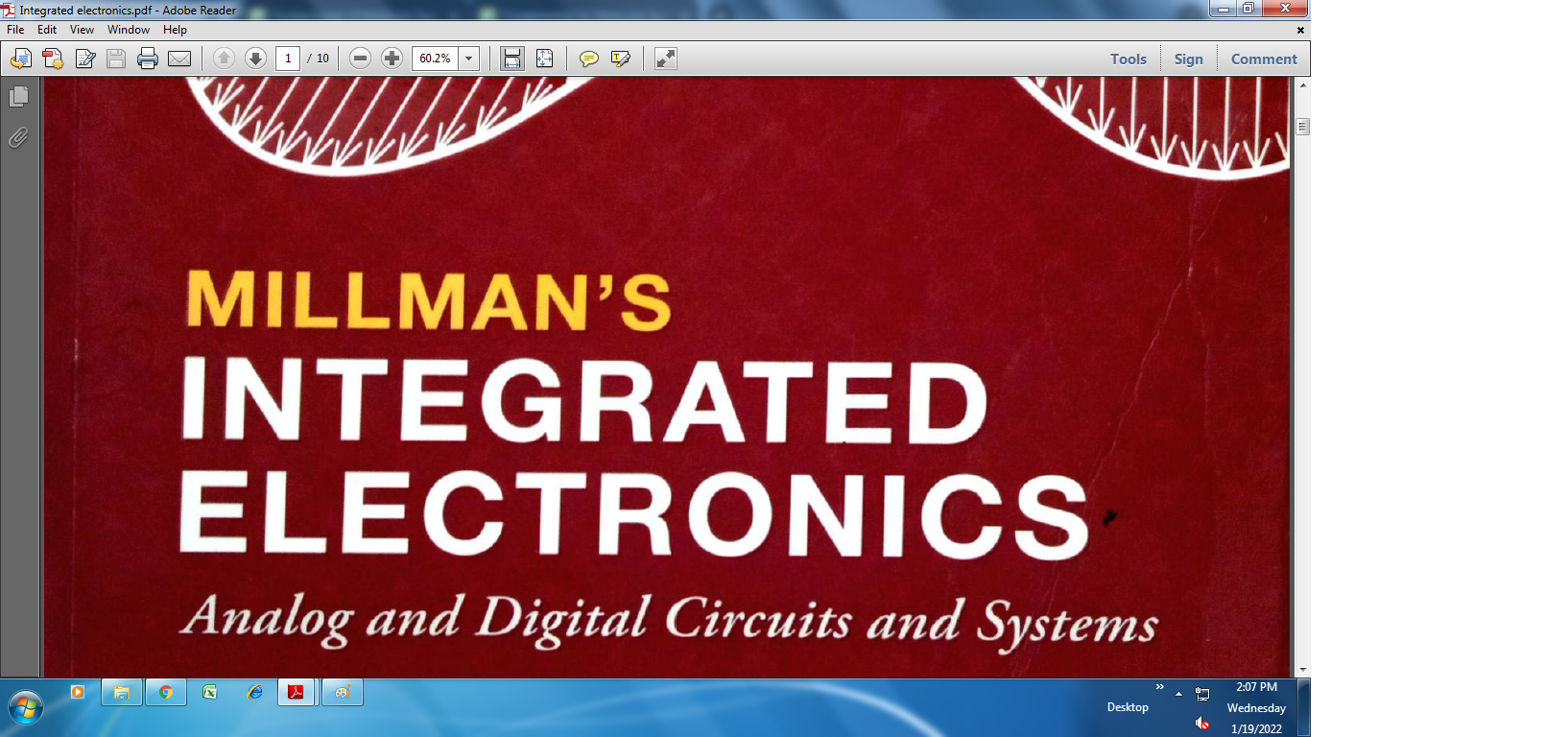This screenshot has height=737, width=1568.
Task: Click vertical scrollbar down arrow
Action: [1302, 670]
